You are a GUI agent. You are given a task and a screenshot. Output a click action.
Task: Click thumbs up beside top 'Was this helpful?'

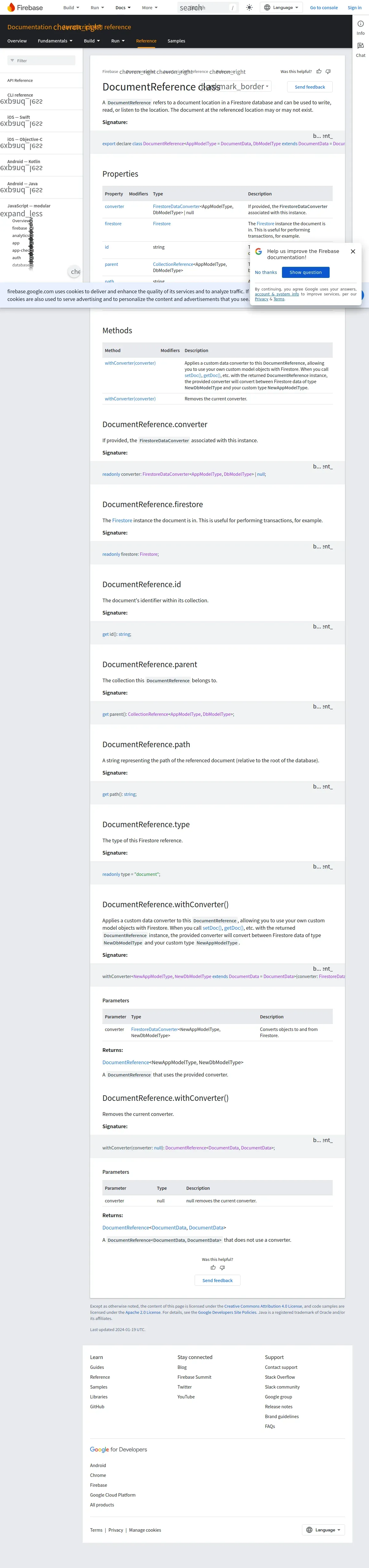pos(319,71)
